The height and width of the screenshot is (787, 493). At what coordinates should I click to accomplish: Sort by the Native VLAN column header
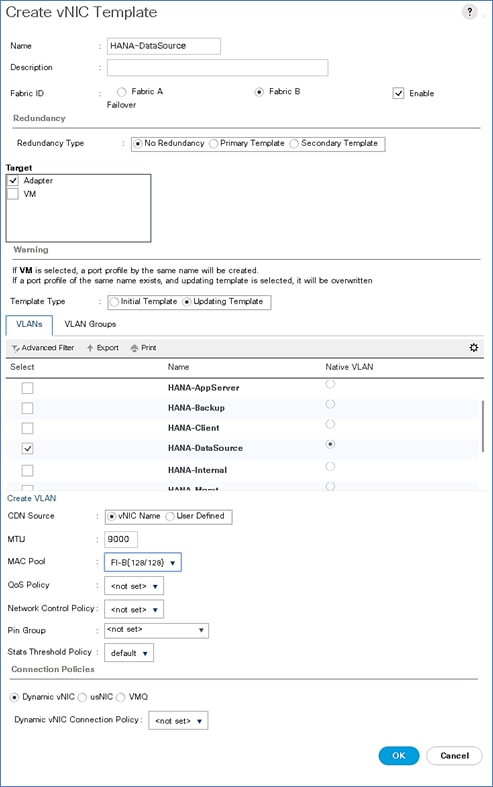tap(349, 367)
